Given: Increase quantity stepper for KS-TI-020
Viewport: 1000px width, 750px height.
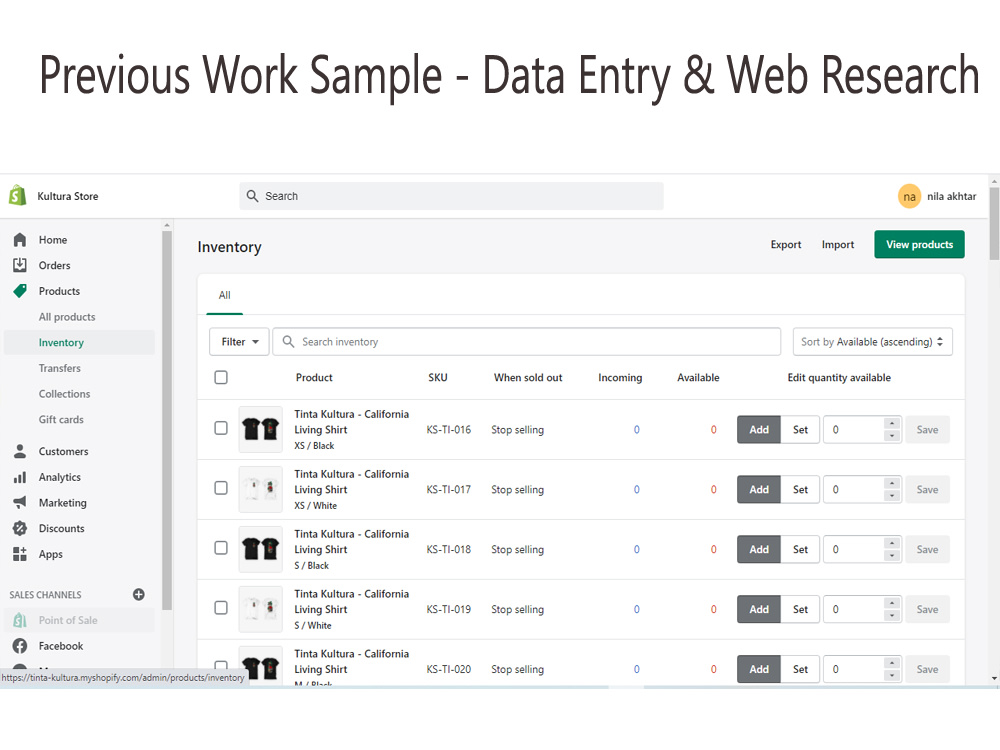Looking at the screenshot, I should (892, 663).
